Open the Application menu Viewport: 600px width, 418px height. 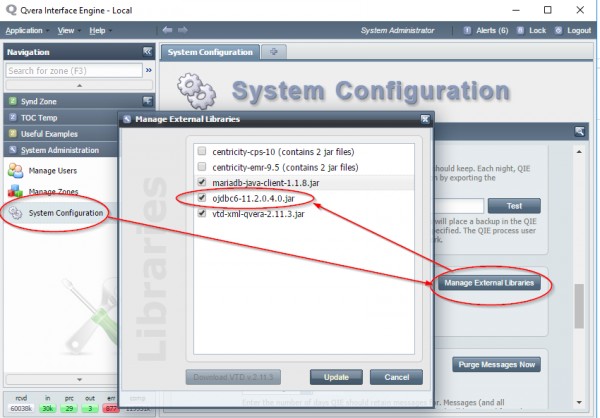26,30
